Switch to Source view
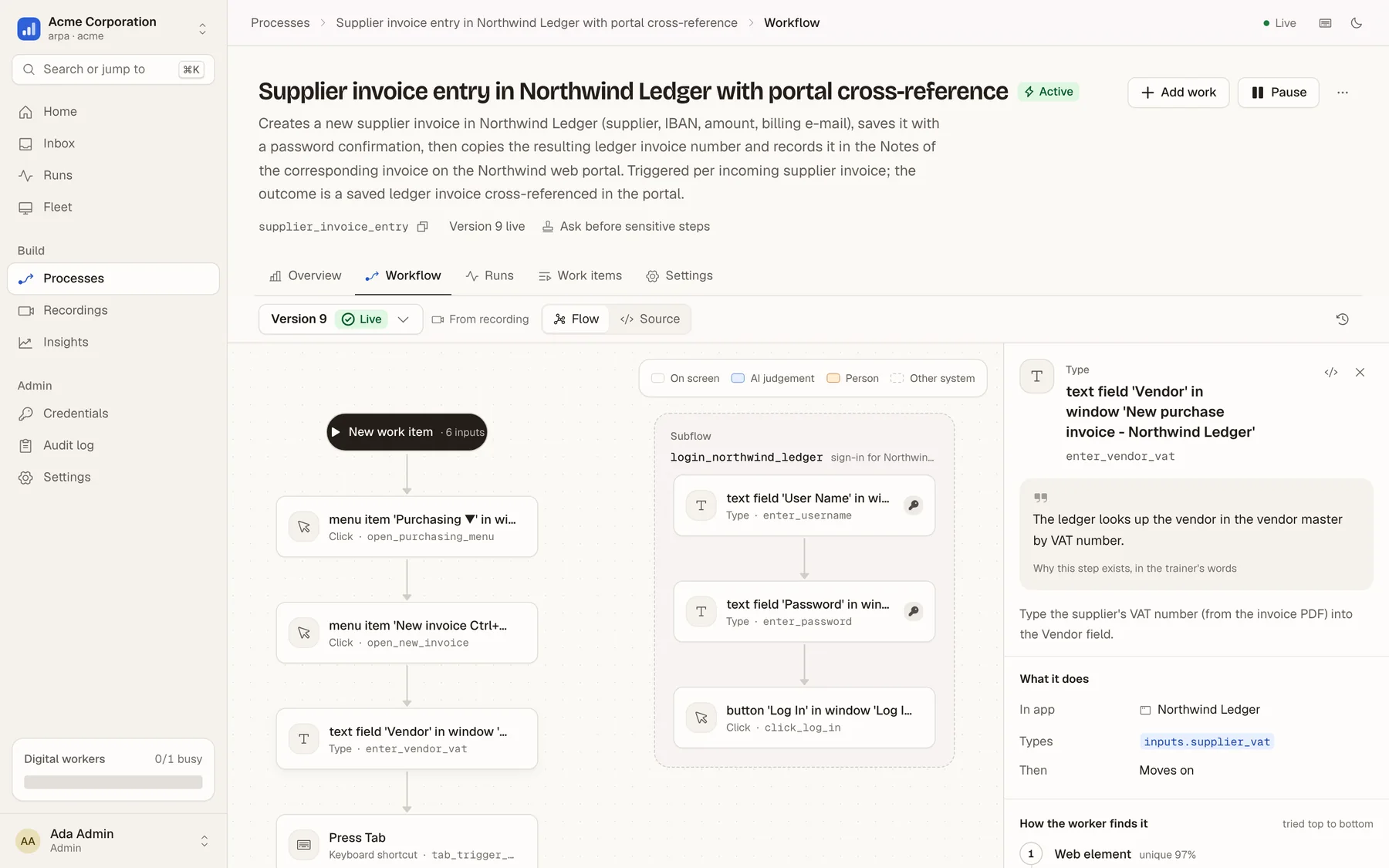The height and width of the screenshot is (868, 1389). [650, 319]
